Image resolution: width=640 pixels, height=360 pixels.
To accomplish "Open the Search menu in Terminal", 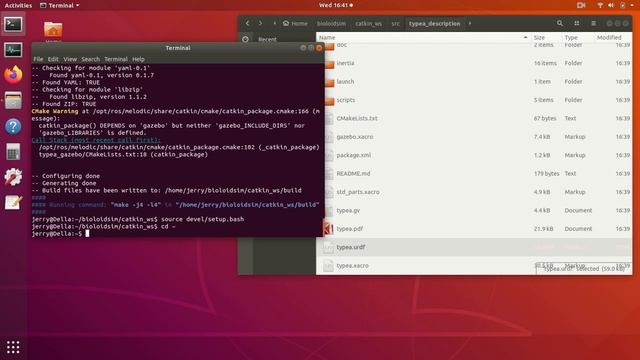I will click(x=90, y=59).
